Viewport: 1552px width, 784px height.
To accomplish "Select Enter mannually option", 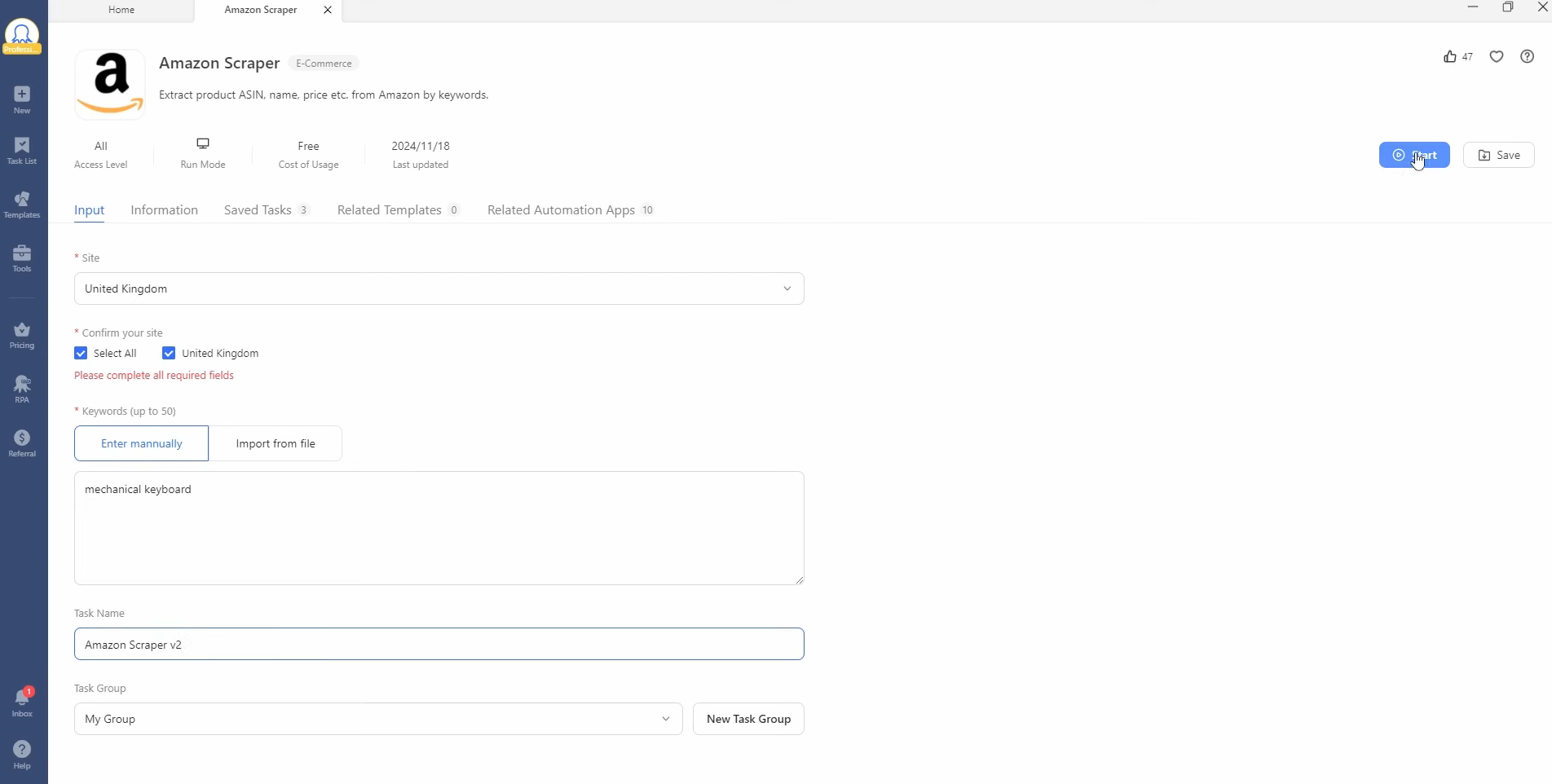I will click(x=141, y=443).
